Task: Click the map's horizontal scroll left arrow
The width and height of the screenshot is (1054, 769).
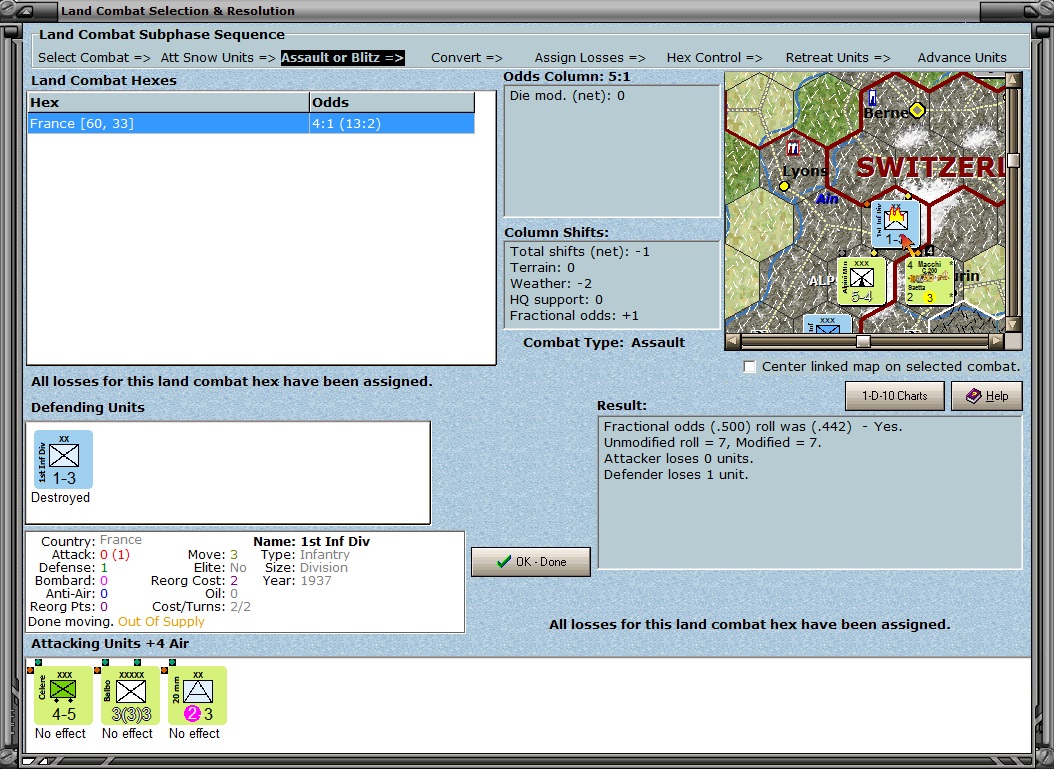Action: pos(733,341)
